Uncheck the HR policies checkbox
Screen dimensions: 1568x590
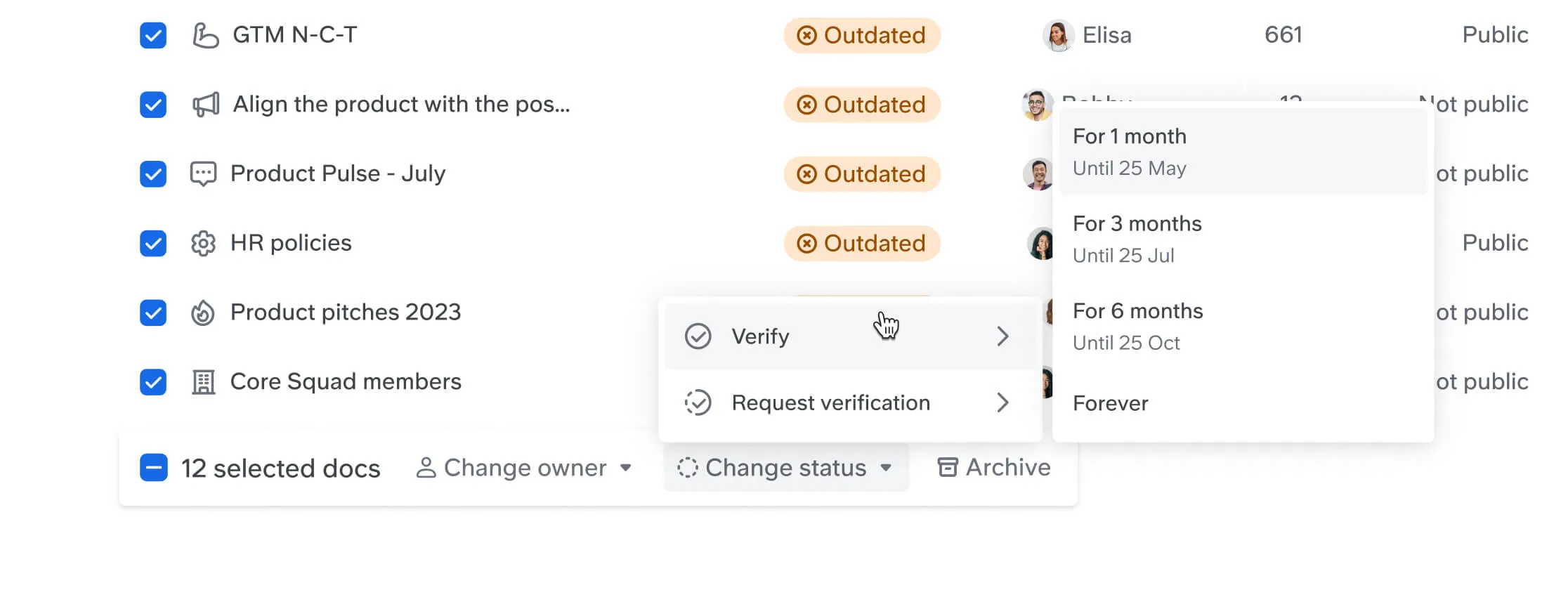(153, 244)
